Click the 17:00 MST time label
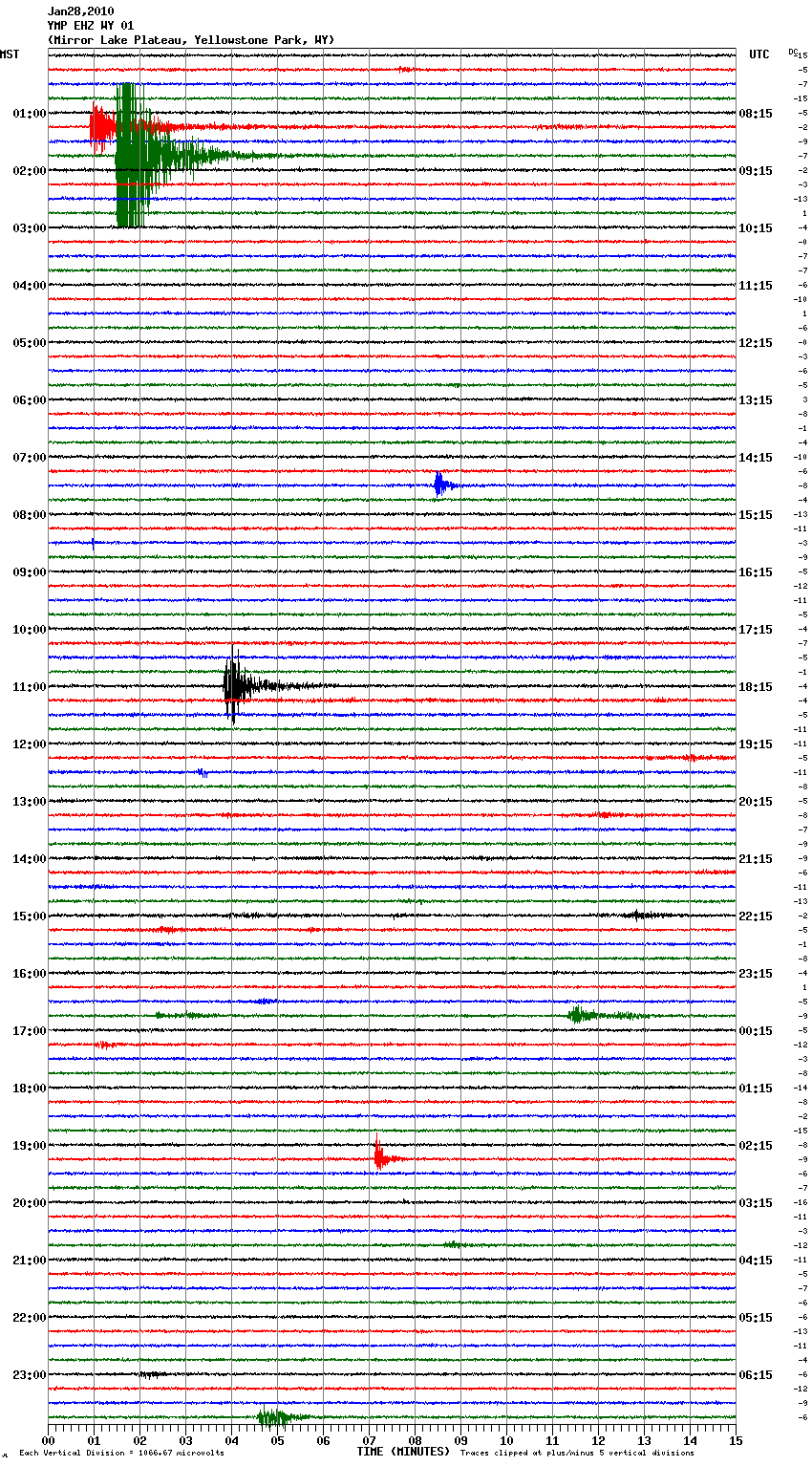812x1466 pixels. coord(30,1031)
